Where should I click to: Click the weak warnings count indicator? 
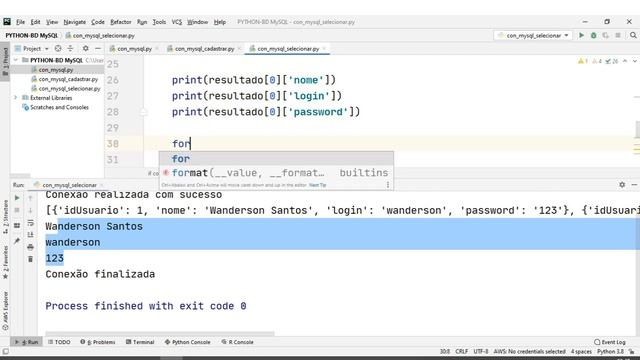pyautogui.click(x=596, y=61)
